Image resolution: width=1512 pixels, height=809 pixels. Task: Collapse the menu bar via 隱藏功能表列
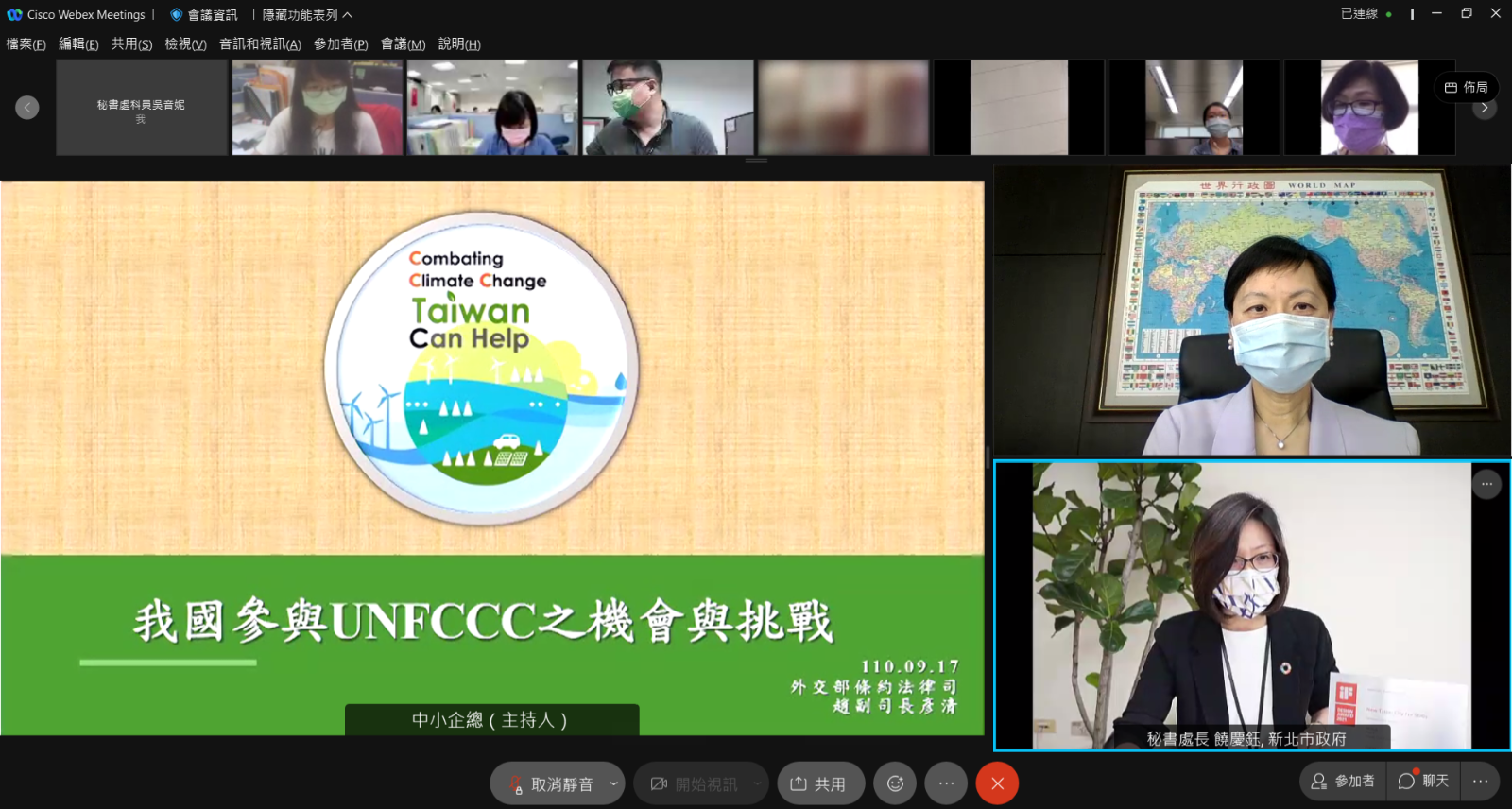click(x=307, y=15)
